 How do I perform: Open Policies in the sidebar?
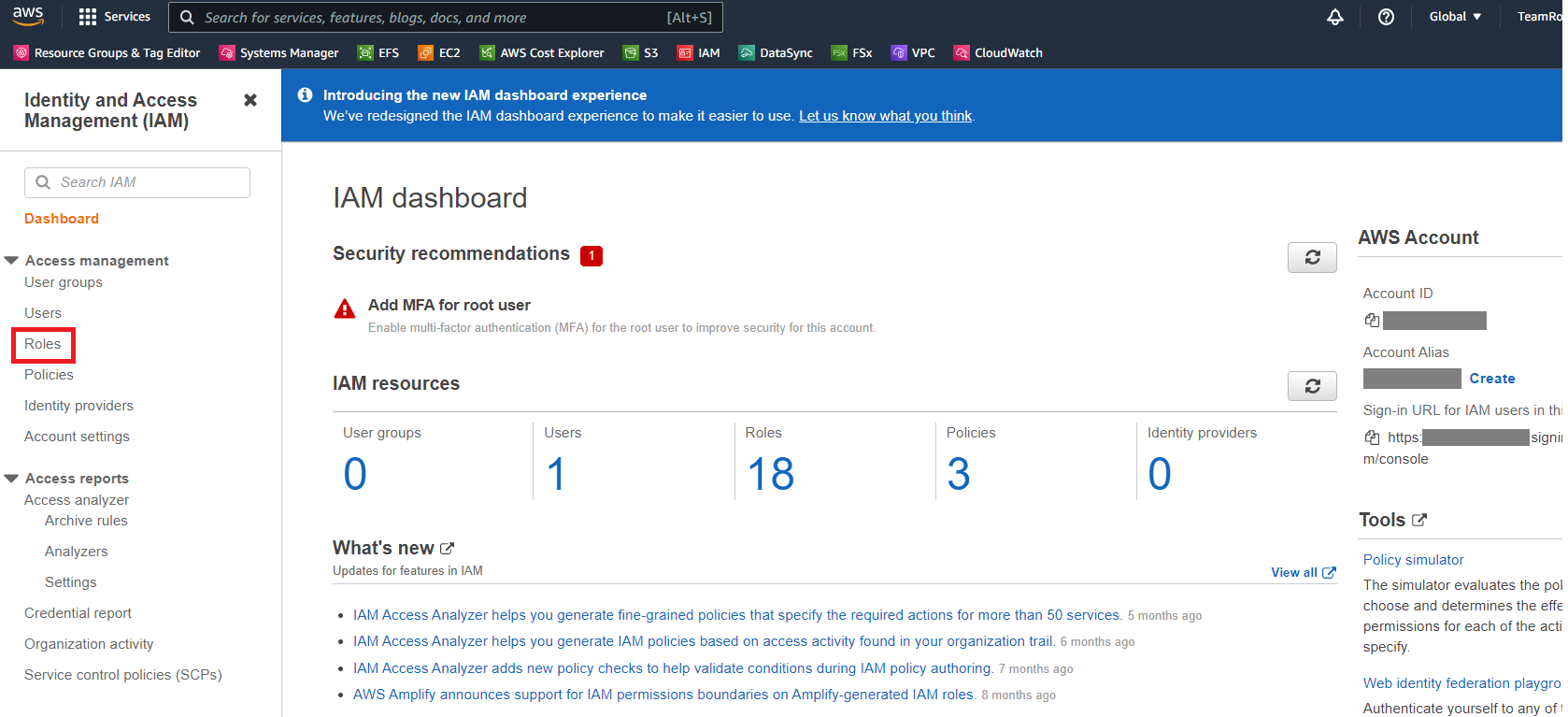pos(49,375)
